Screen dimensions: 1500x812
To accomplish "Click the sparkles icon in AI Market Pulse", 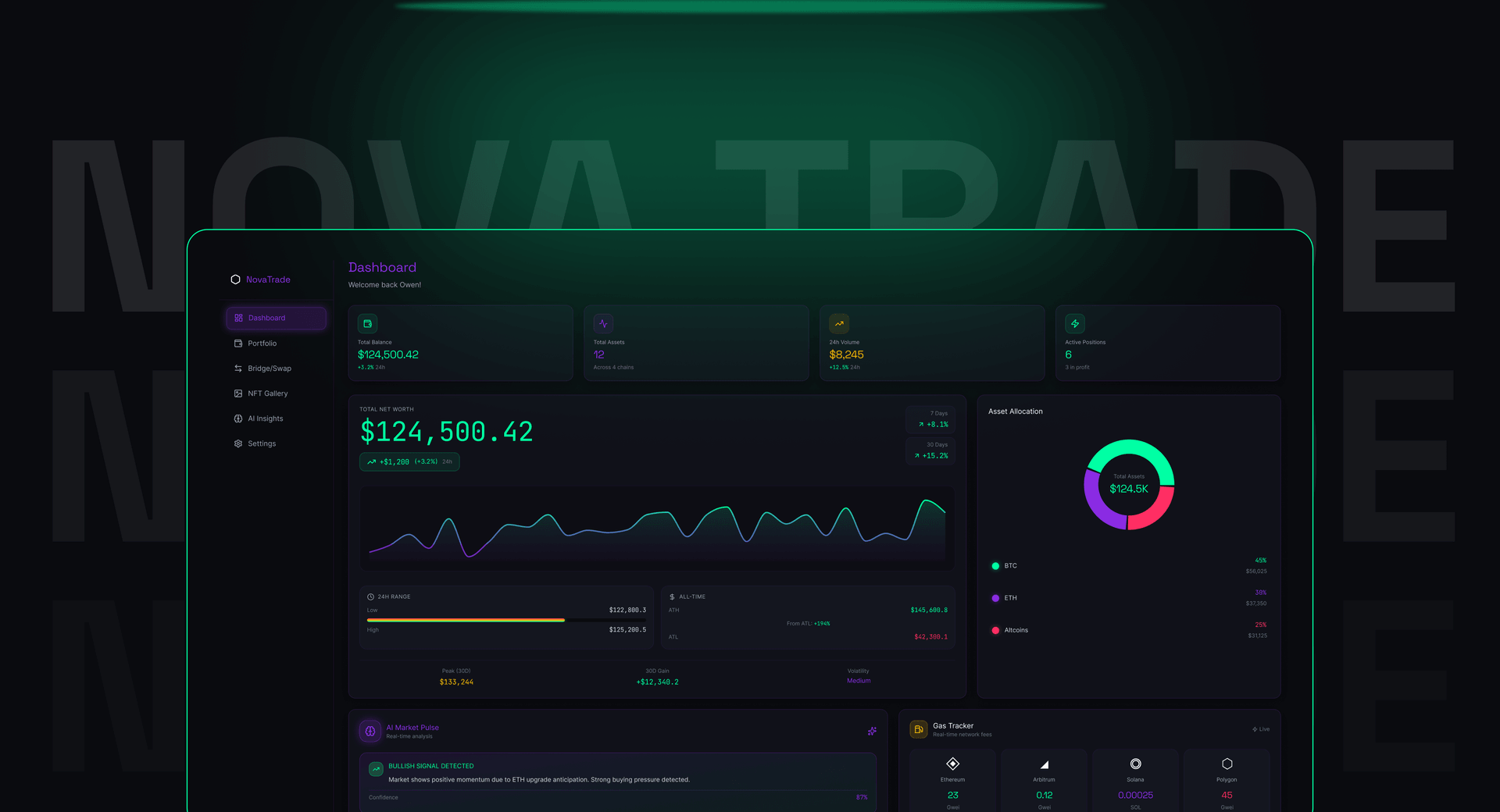I will pos(872,732).
